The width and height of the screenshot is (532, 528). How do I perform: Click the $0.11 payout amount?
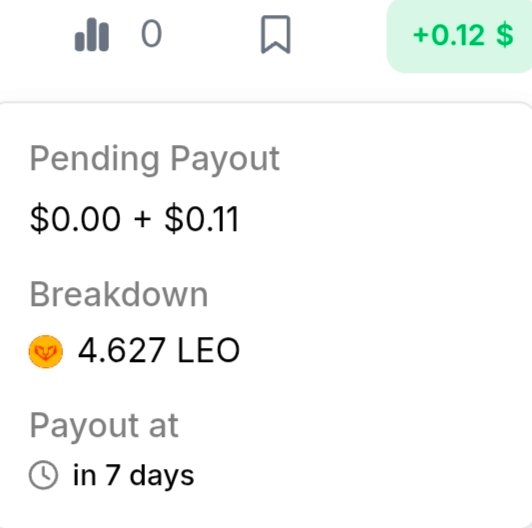(202, 219)
